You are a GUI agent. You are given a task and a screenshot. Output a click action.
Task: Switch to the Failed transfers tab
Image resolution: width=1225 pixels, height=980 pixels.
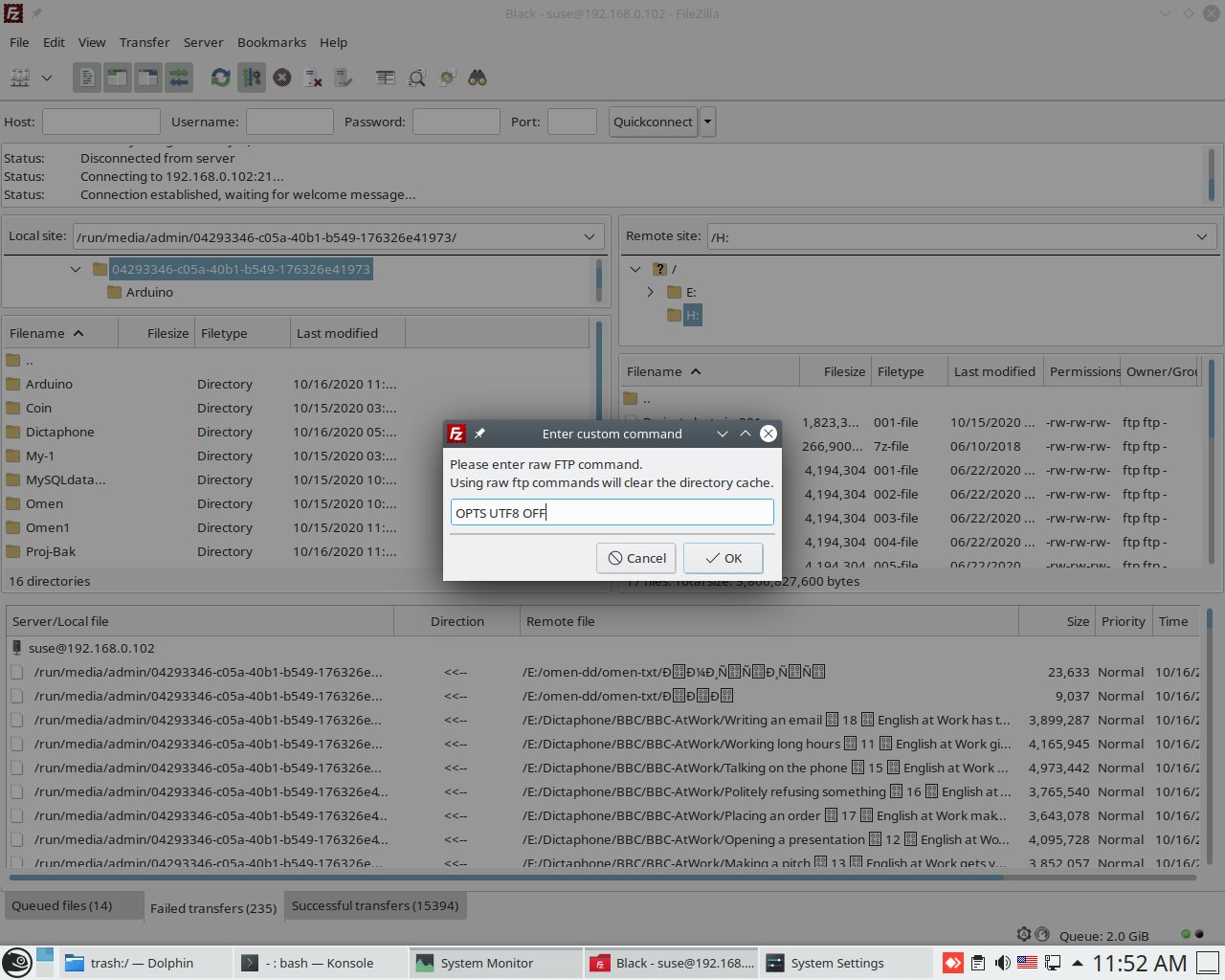coord(213,907)
